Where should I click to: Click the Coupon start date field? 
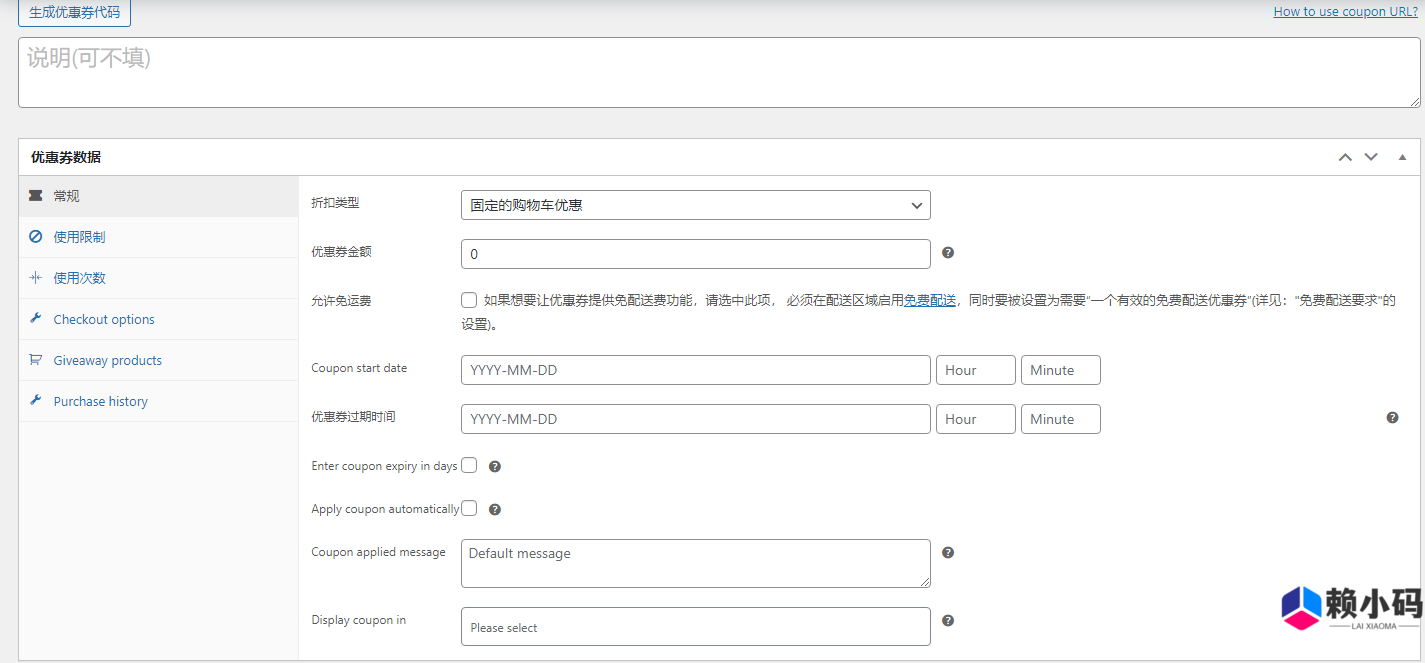click(695, 370)
